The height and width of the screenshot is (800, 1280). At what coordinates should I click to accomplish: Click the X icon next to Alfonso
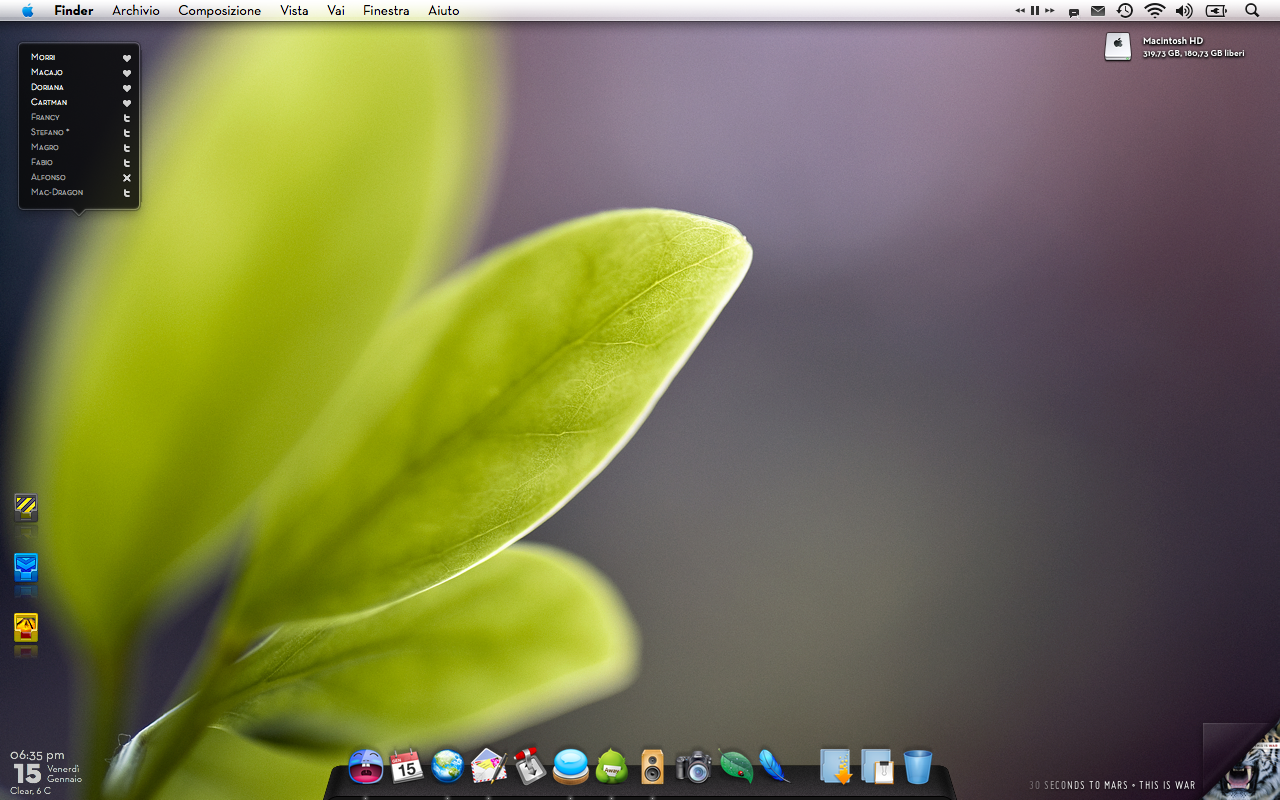point(127,178)
